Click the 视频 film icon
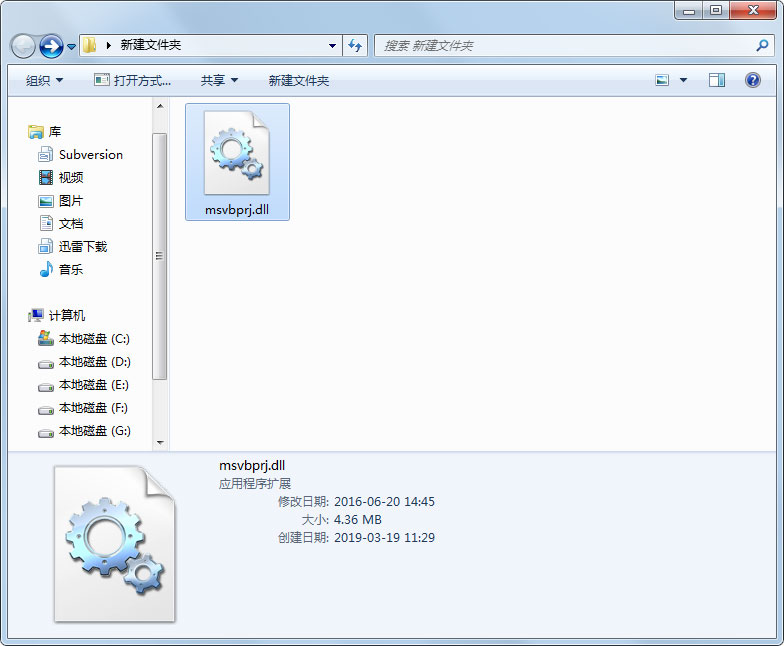 [x=46, y=178]
